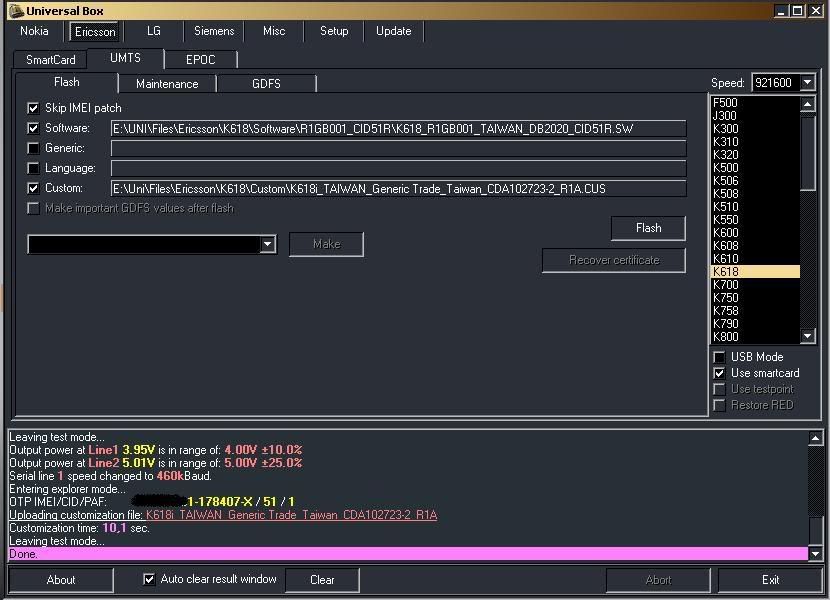The image size is (830, 600).
Task: Click the Flash button
Action: [x=648, y=228]
